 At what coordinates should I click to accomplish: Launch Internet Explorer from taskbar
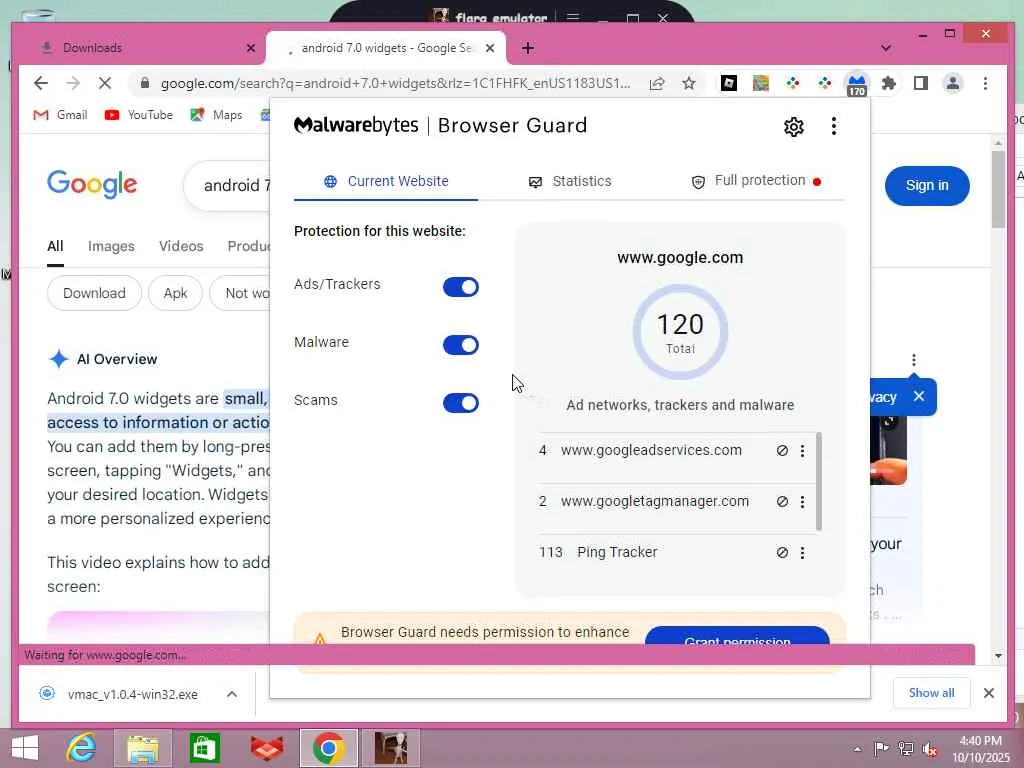click(82, 748)
